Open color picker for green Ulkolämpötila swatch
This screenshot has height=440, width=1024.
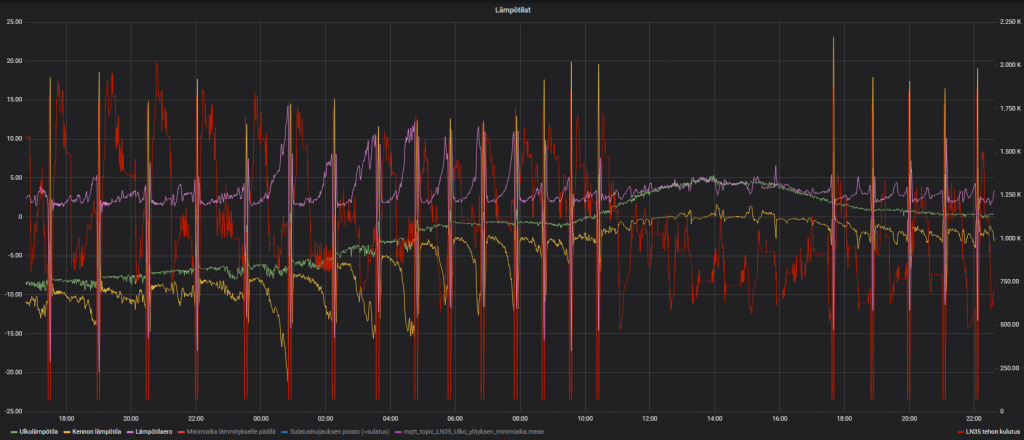(x=15, y=432)
